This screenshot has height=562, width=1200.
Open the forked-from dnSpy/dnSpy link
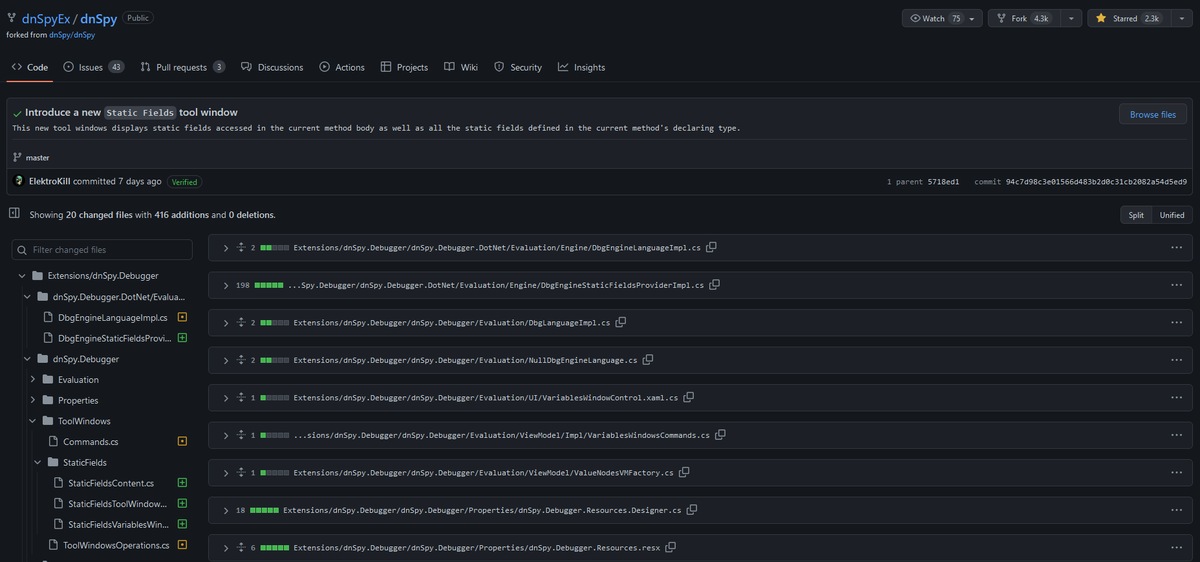(x=72, y=35)
